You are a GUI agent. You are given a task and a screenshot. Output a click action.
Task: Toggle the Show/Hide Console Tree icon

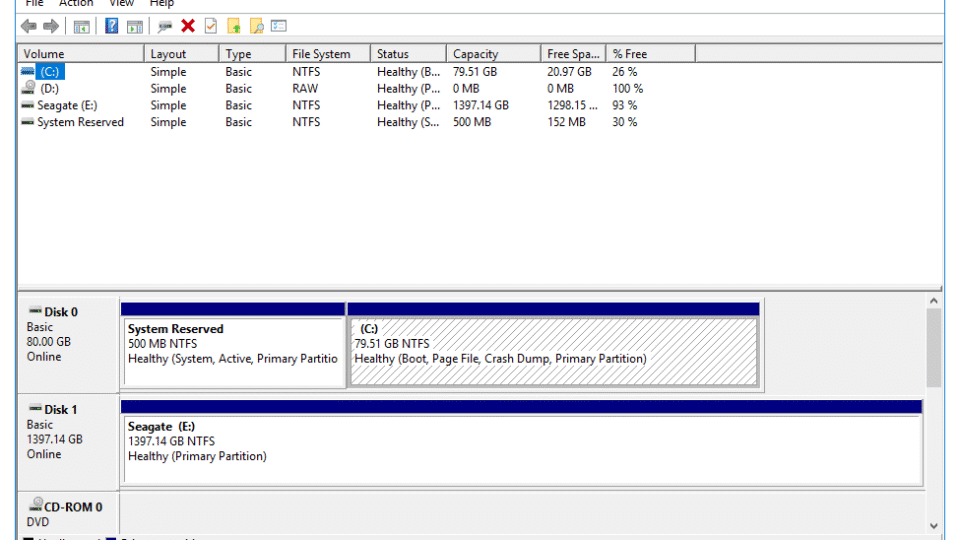coord(81,26)
